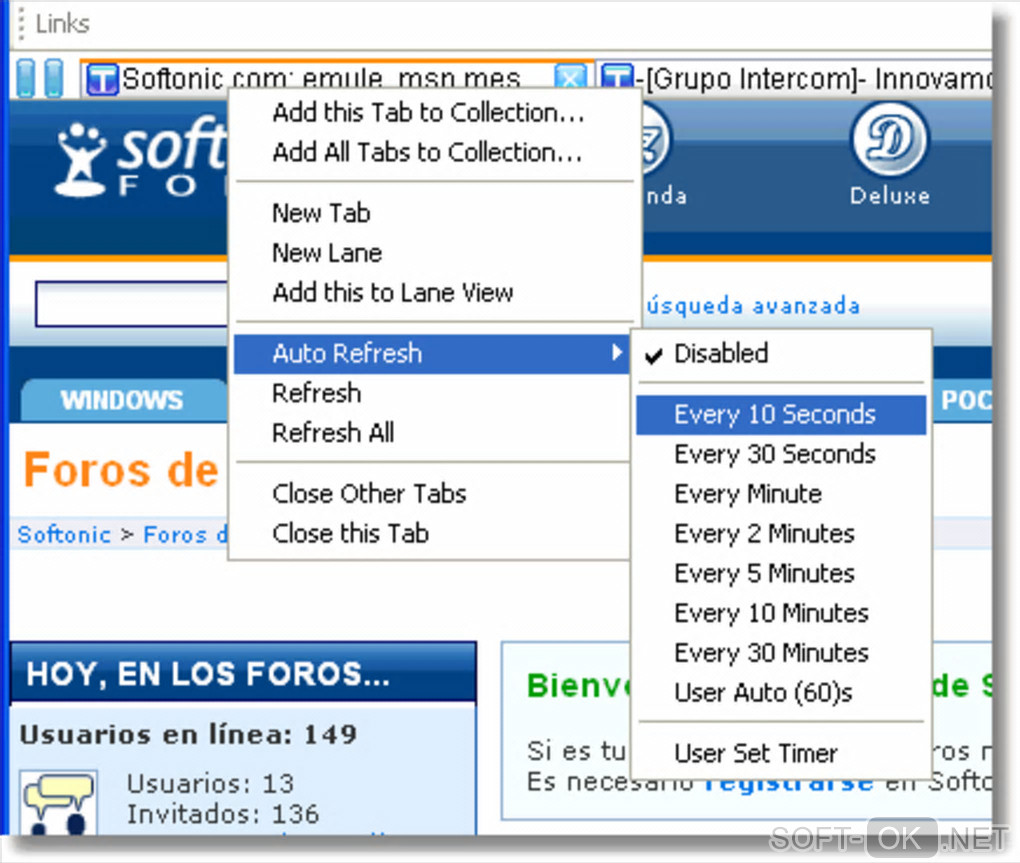1020x863 pixels.
Task: Open the WINDOWS category tab
Action: click(122, 399)
